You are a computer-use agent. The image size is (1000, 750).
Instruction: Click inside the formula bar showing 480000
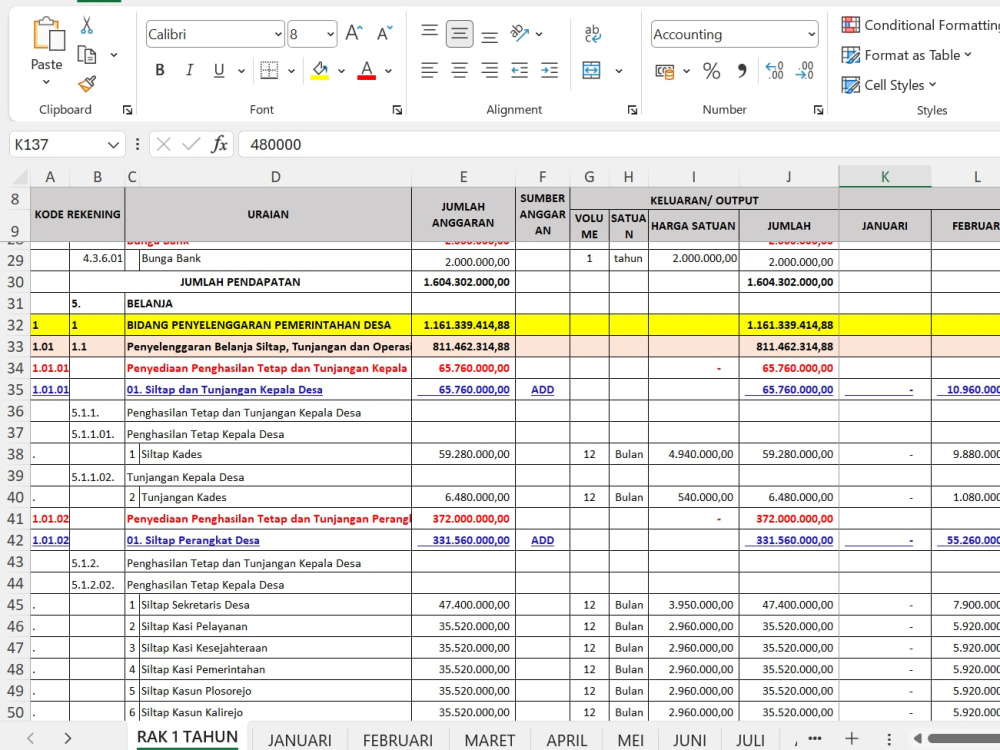pyautogui.click(x=619, y=145)
